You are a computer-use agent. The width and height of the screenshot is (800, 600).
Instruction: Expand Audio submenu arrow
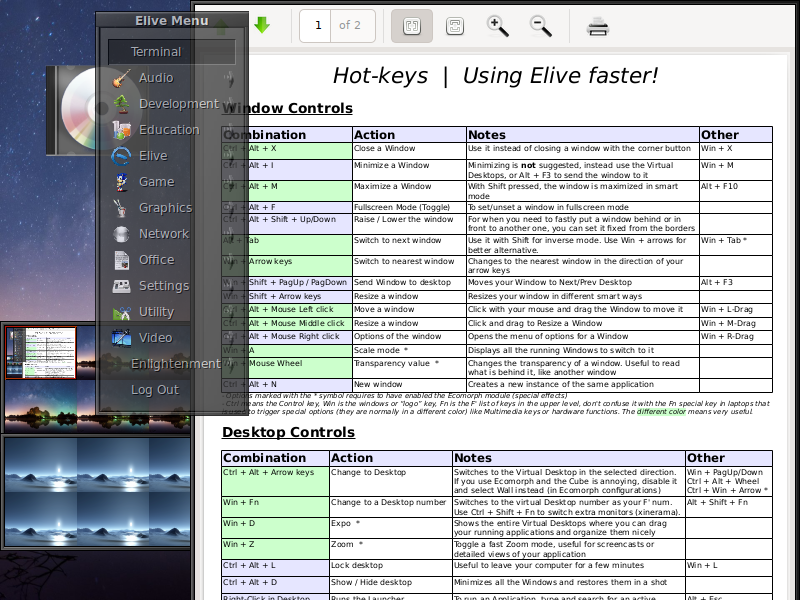[x=229, y=78]
